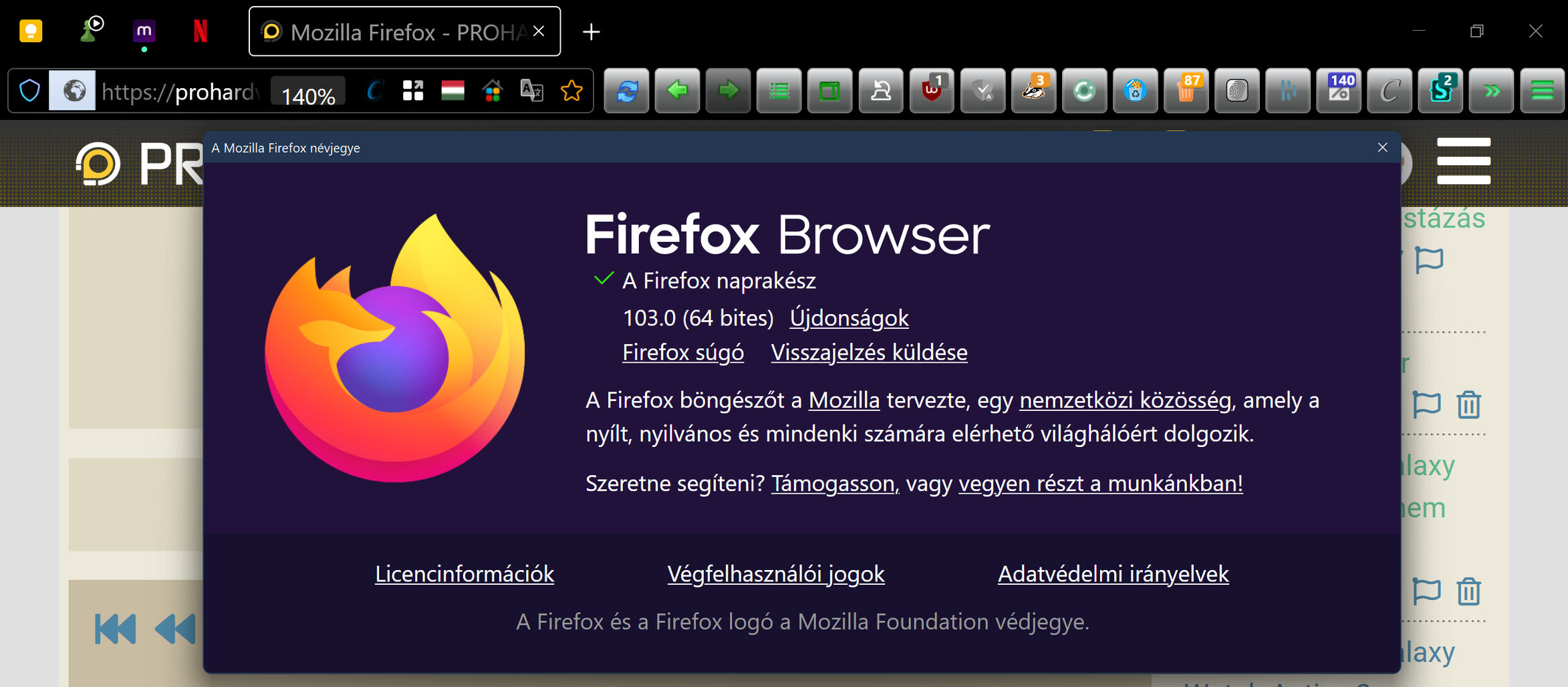Click the green list lines toolbar button

(x=779, y=90)
